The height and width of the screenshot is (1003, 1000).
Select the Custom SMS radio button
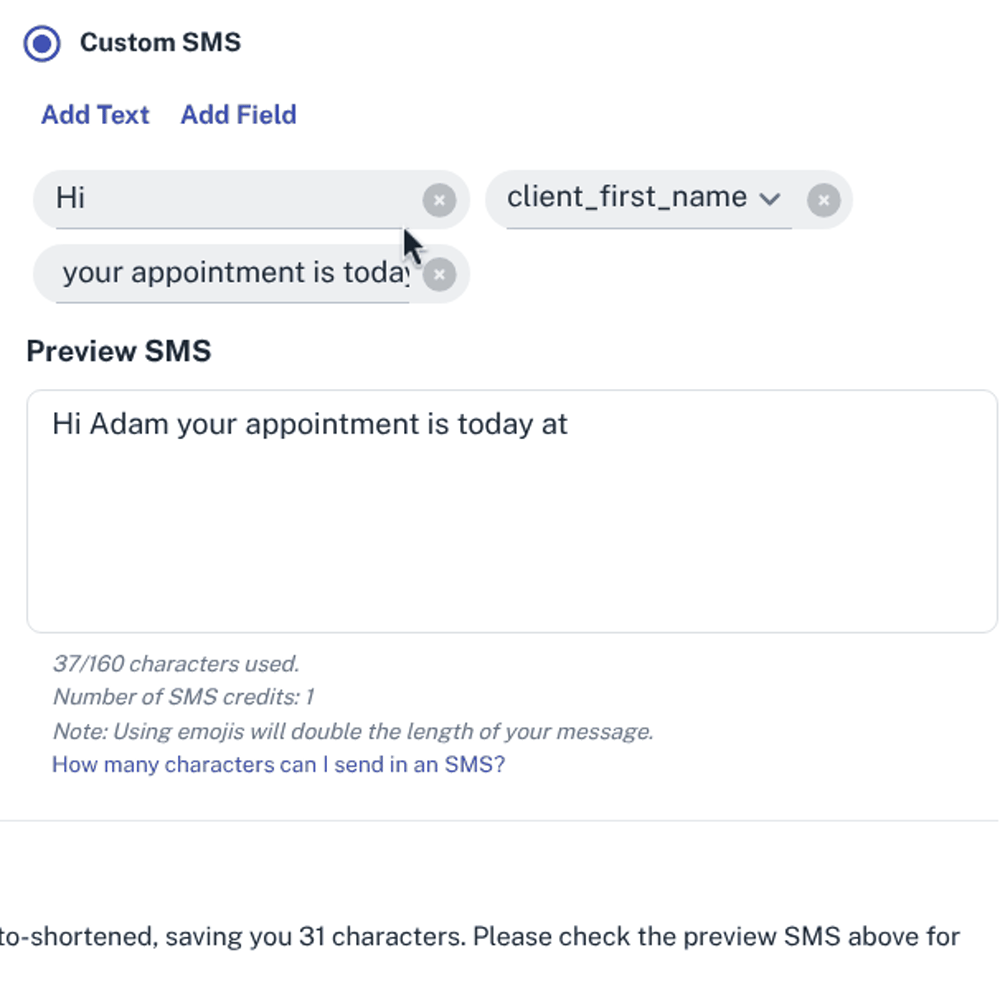[43, 43]
